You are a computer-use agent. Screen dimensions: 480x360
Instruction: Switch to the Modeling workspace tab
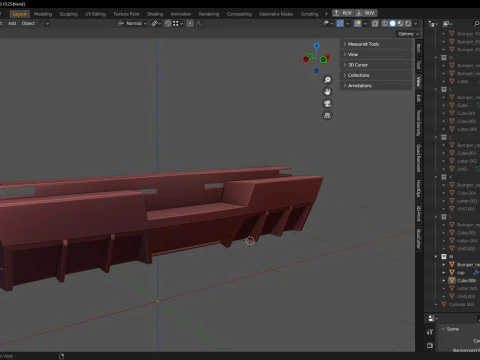(43, 14)
